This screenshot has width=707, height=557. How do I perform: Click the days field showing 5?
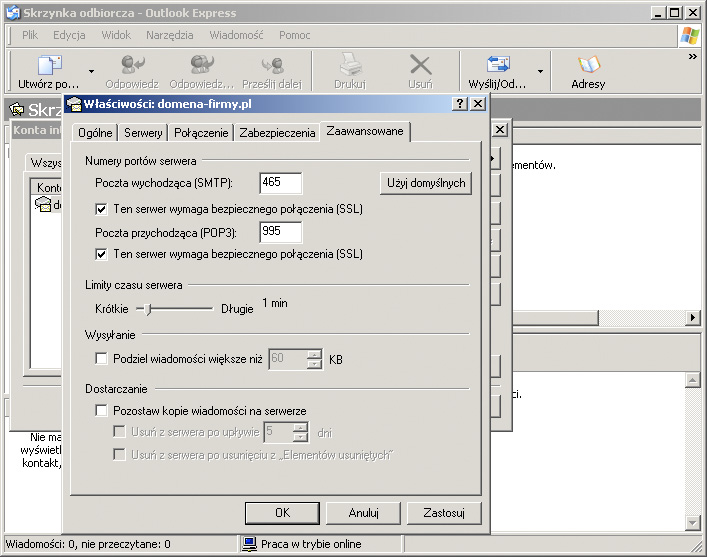point(278,432)
